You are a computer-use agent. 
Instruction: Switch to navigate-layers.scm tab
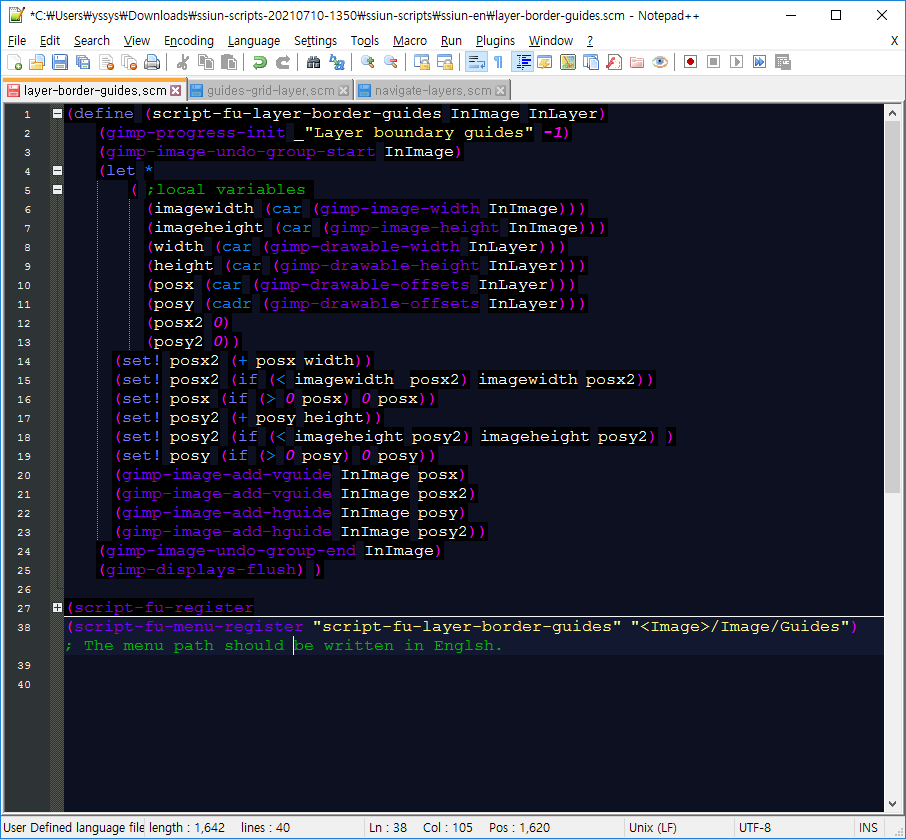click(433, 91)
